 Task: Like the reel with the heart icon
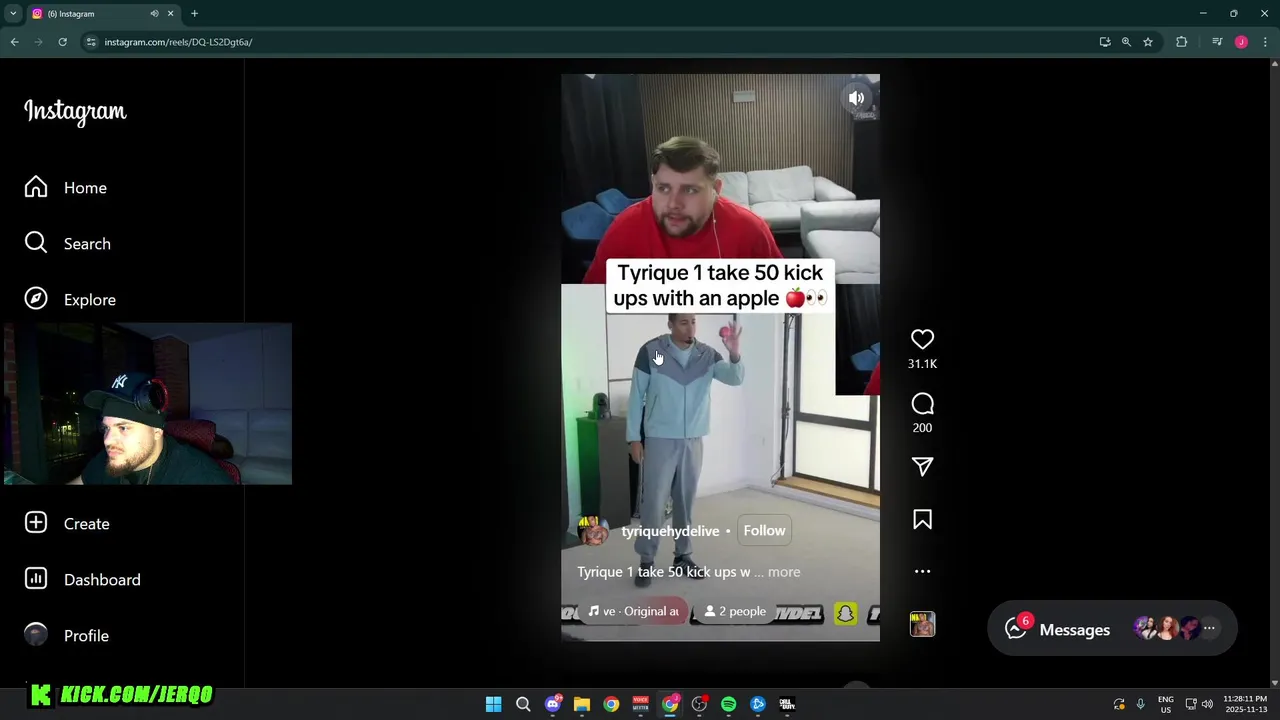click(x=922, y=340)
